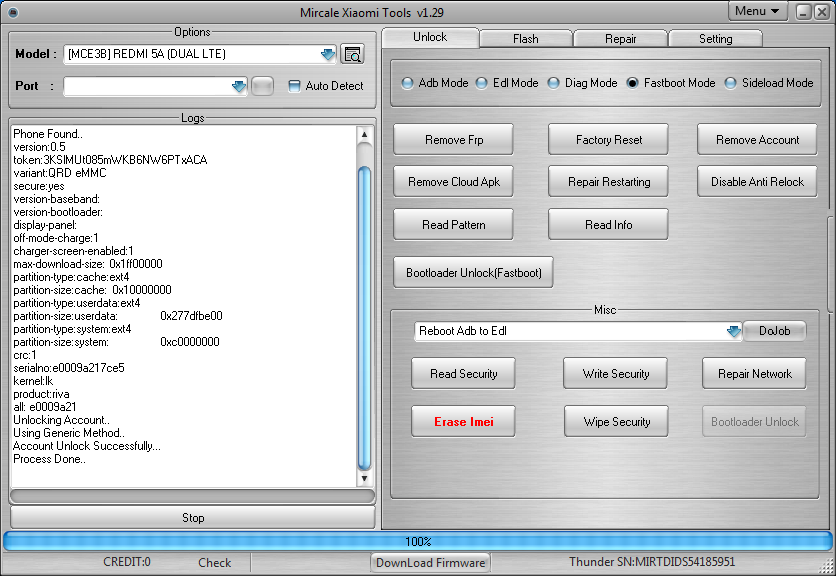Screen dimensions: 836x576
Task: Click the 'variant:QRD eMMC' log line
Action: pyautogui.click(x=60, y=173)
